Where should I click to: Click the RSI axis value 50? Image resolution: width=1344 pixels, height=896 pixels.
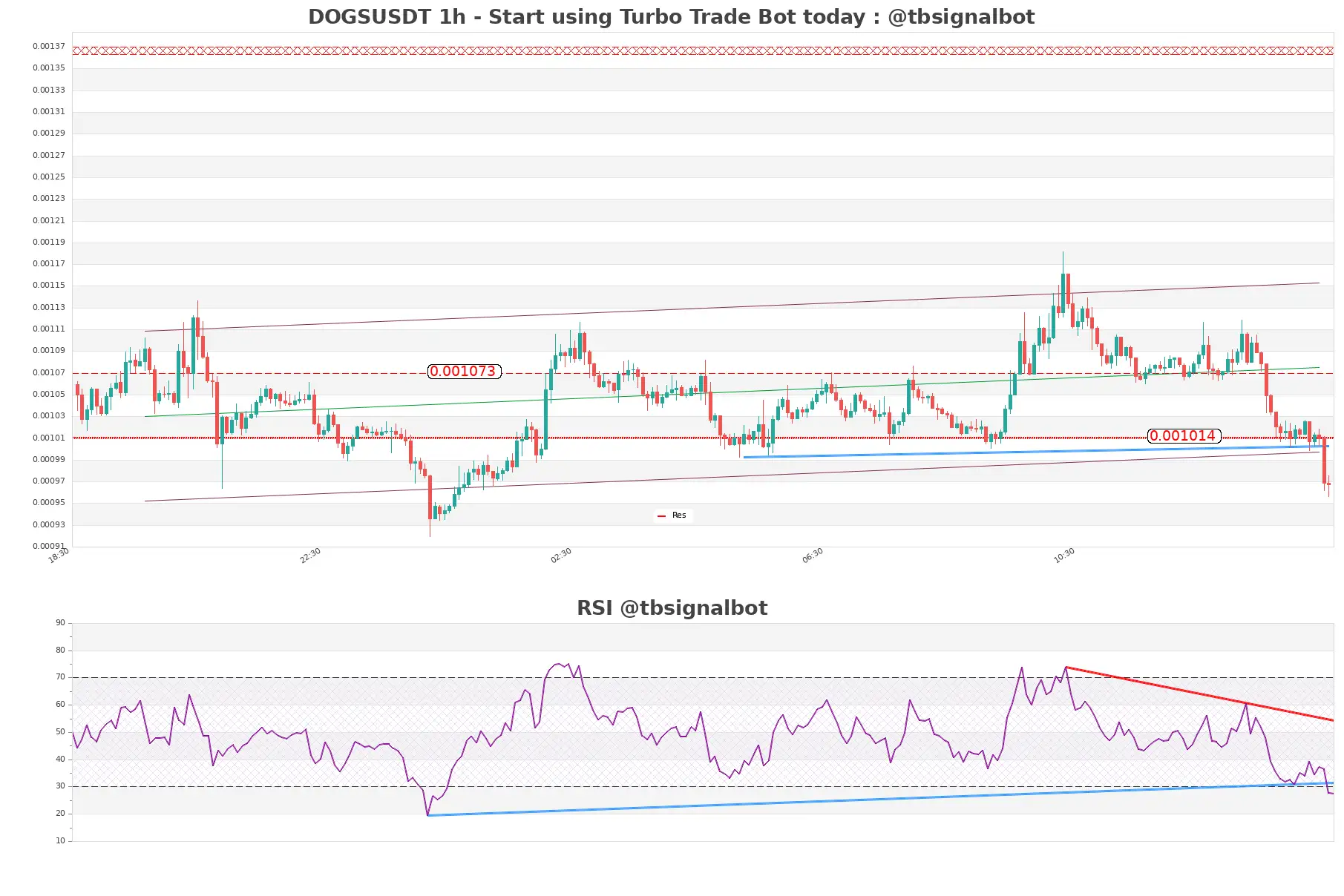tap(60, 731)
